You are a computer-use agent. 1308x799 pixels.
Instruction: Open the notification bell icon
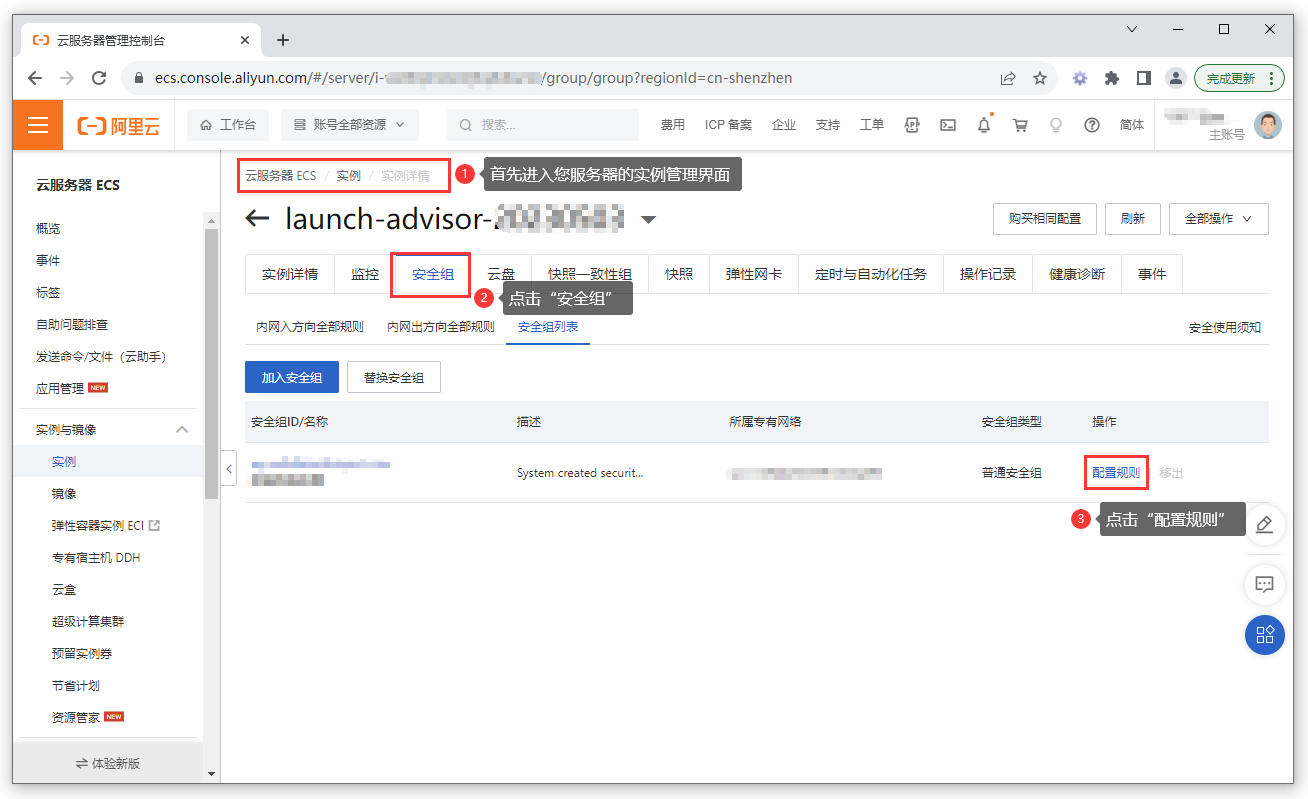point(984,125)
